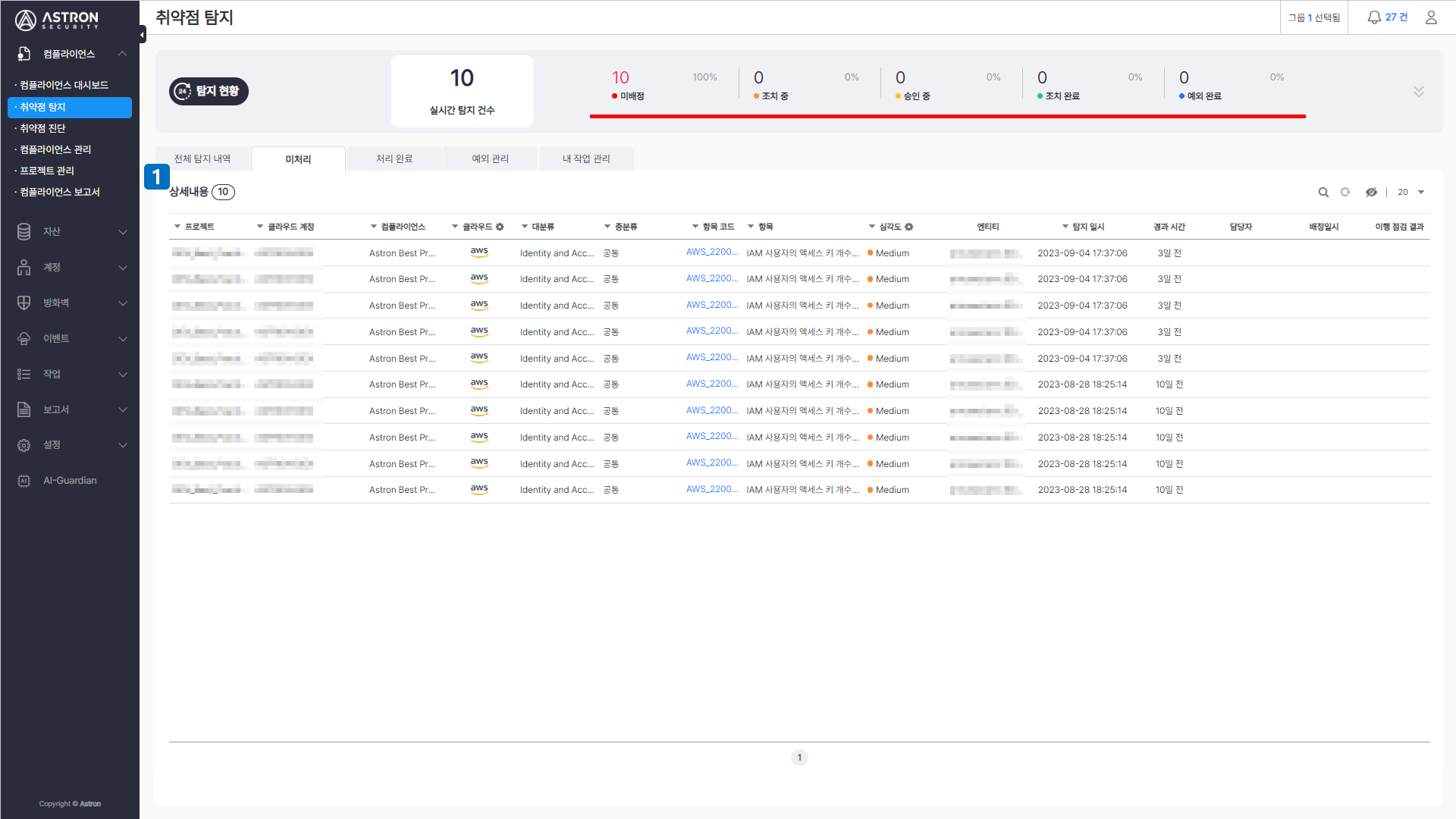Click the red progress bar under the status counts
The height and width of the screenshot is (819, 1456).
pyautogui.click(x=947, y=116)
